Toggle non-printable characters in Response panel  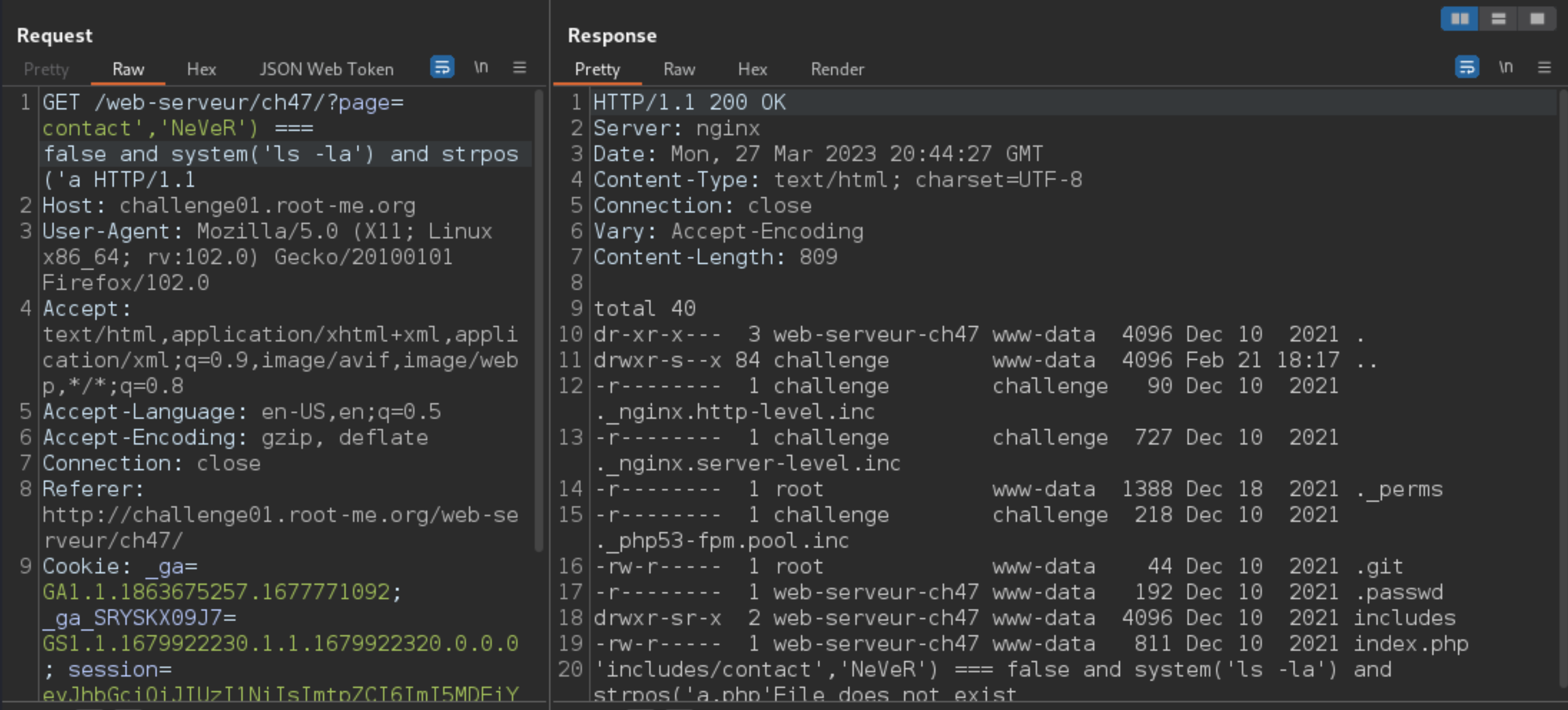[x=1506, y=67]
